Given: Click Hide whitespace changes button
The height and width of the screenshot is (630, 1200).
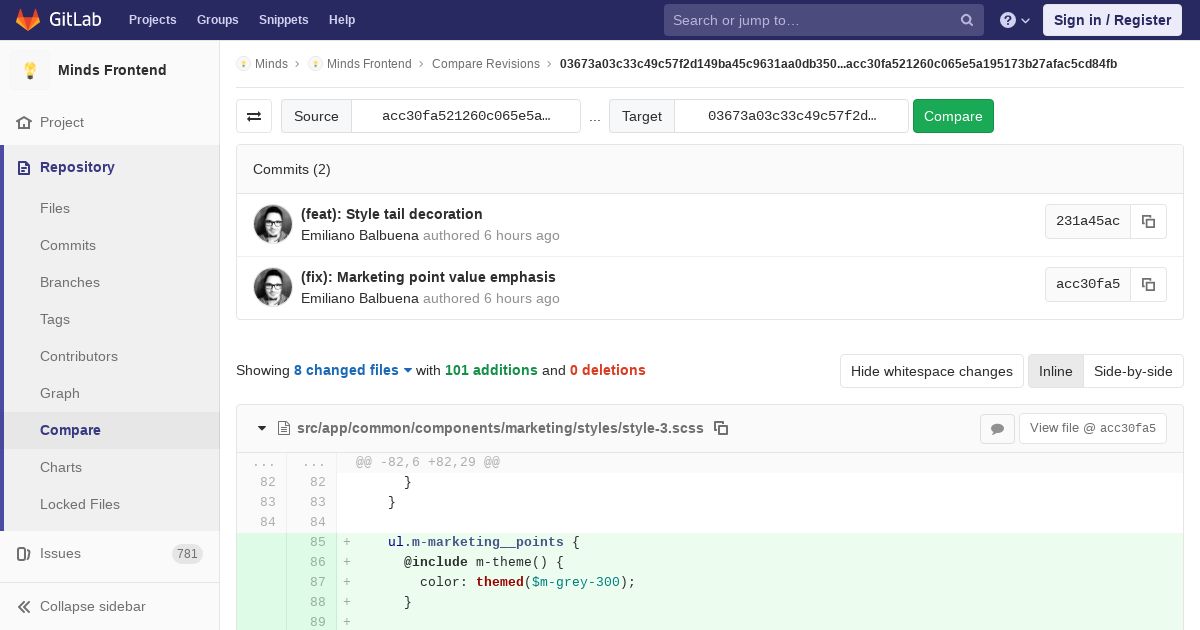Looking at the screenshot, I should [x=932, y=371].
